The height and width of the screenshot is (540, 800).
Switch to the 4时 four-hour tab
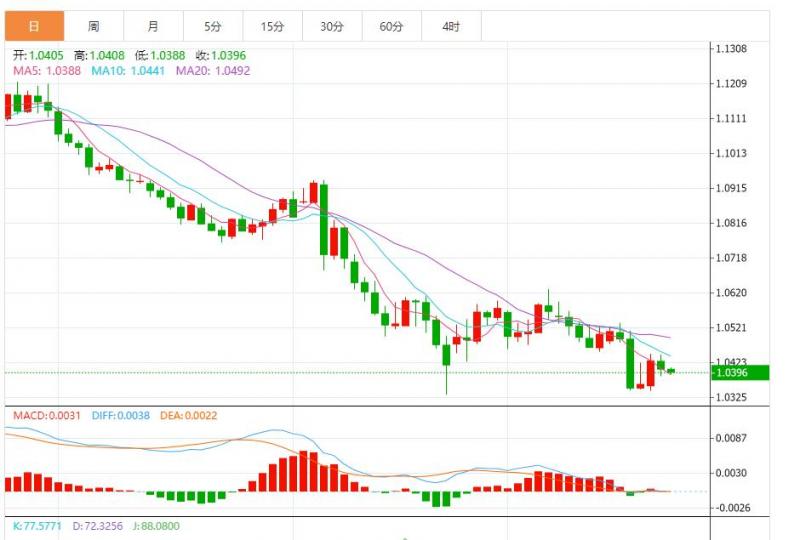pyautogui.click(x=451, y=26)
